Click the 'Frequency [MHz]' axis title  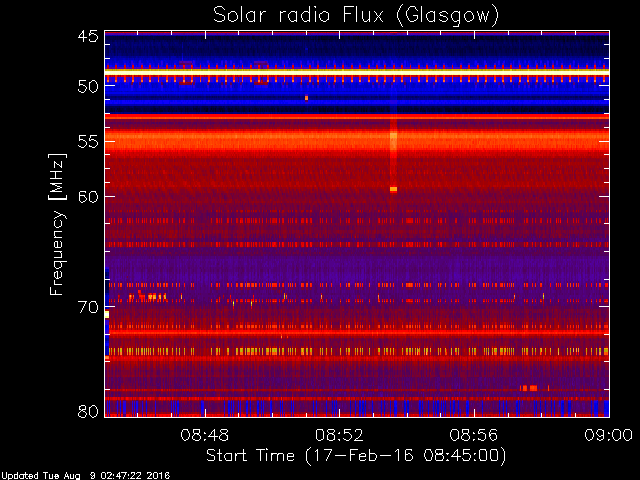[x=57, y=224]
